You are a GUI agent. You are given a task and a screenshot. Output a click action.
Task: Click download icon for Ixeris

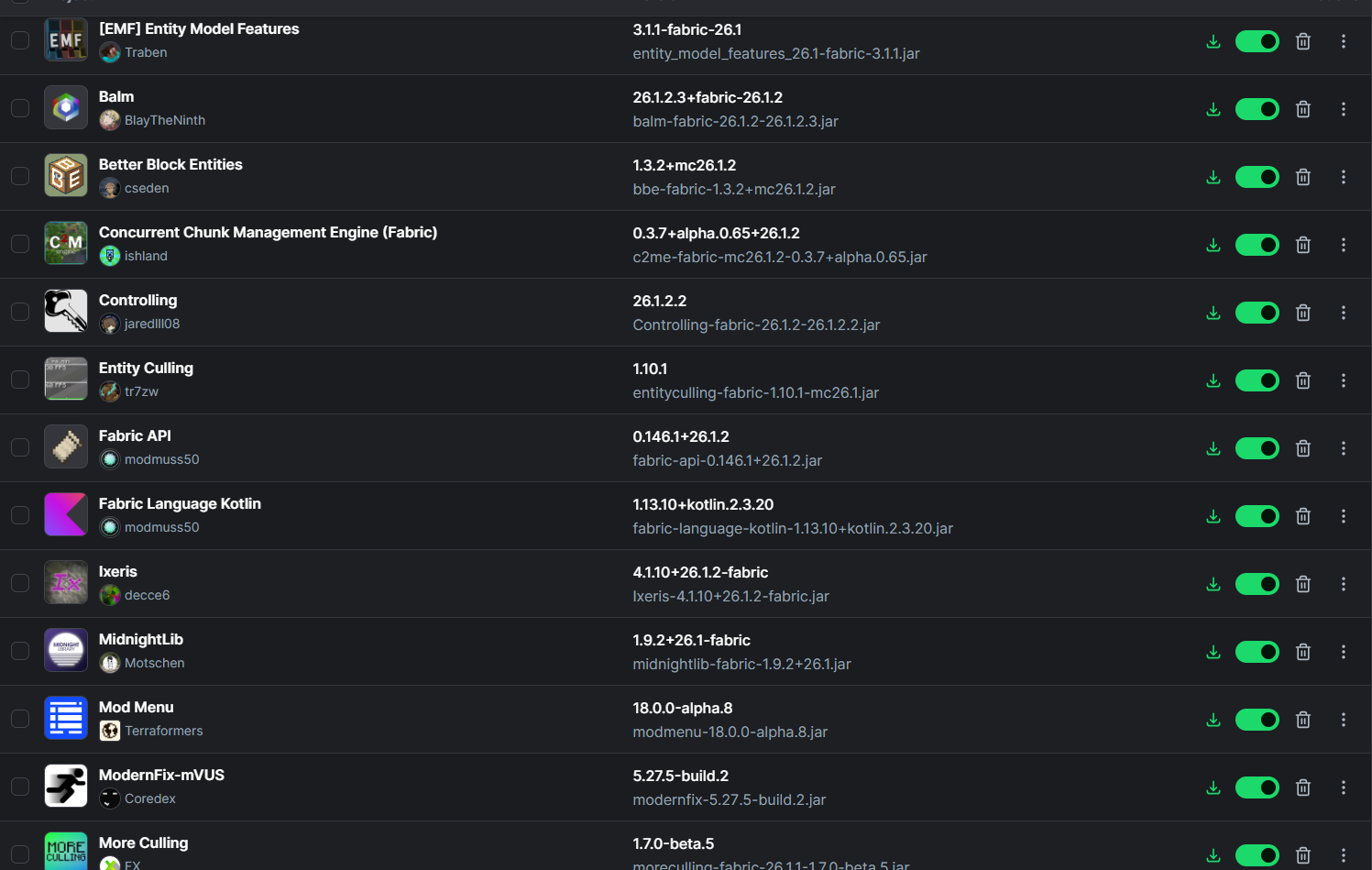tap(1213, 584)
